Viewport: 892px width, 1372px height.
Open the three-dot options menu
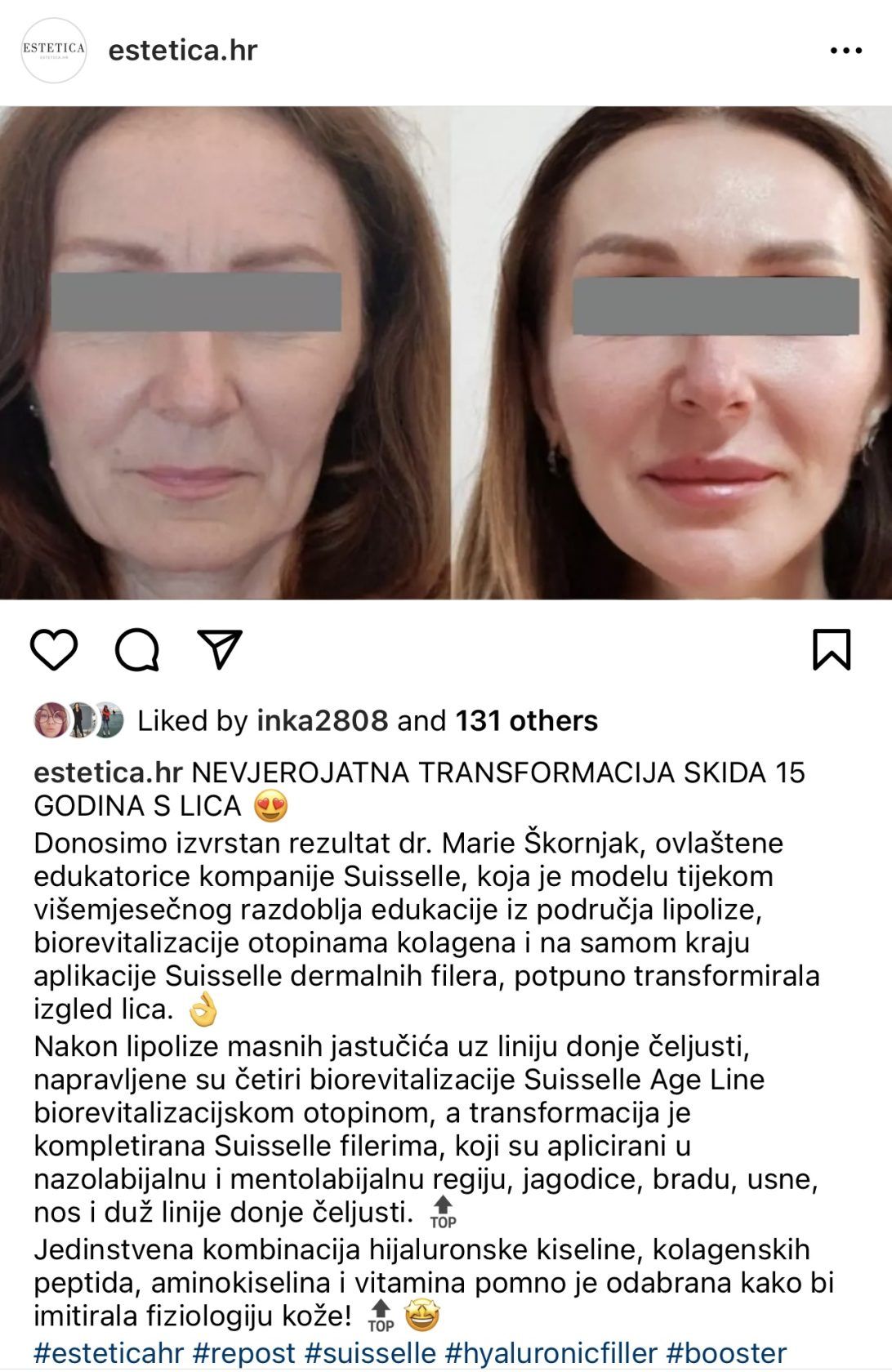click(846, 51)
